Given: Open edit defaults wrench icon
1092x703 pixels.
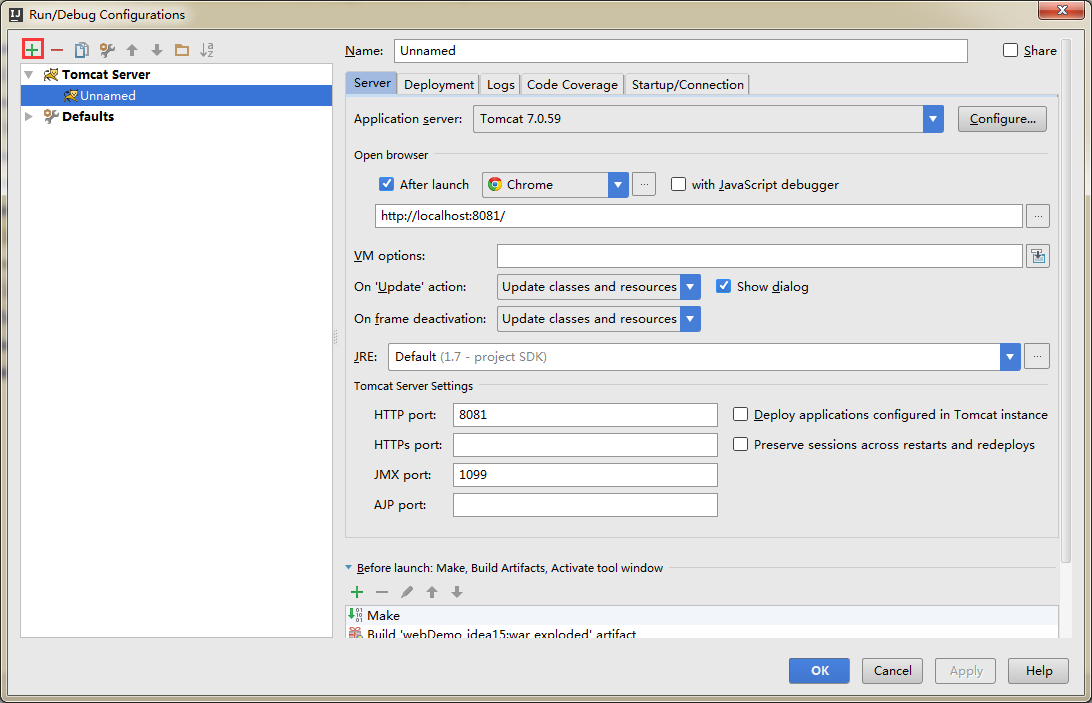Looking at the screenshot, I should coord(107,50).
